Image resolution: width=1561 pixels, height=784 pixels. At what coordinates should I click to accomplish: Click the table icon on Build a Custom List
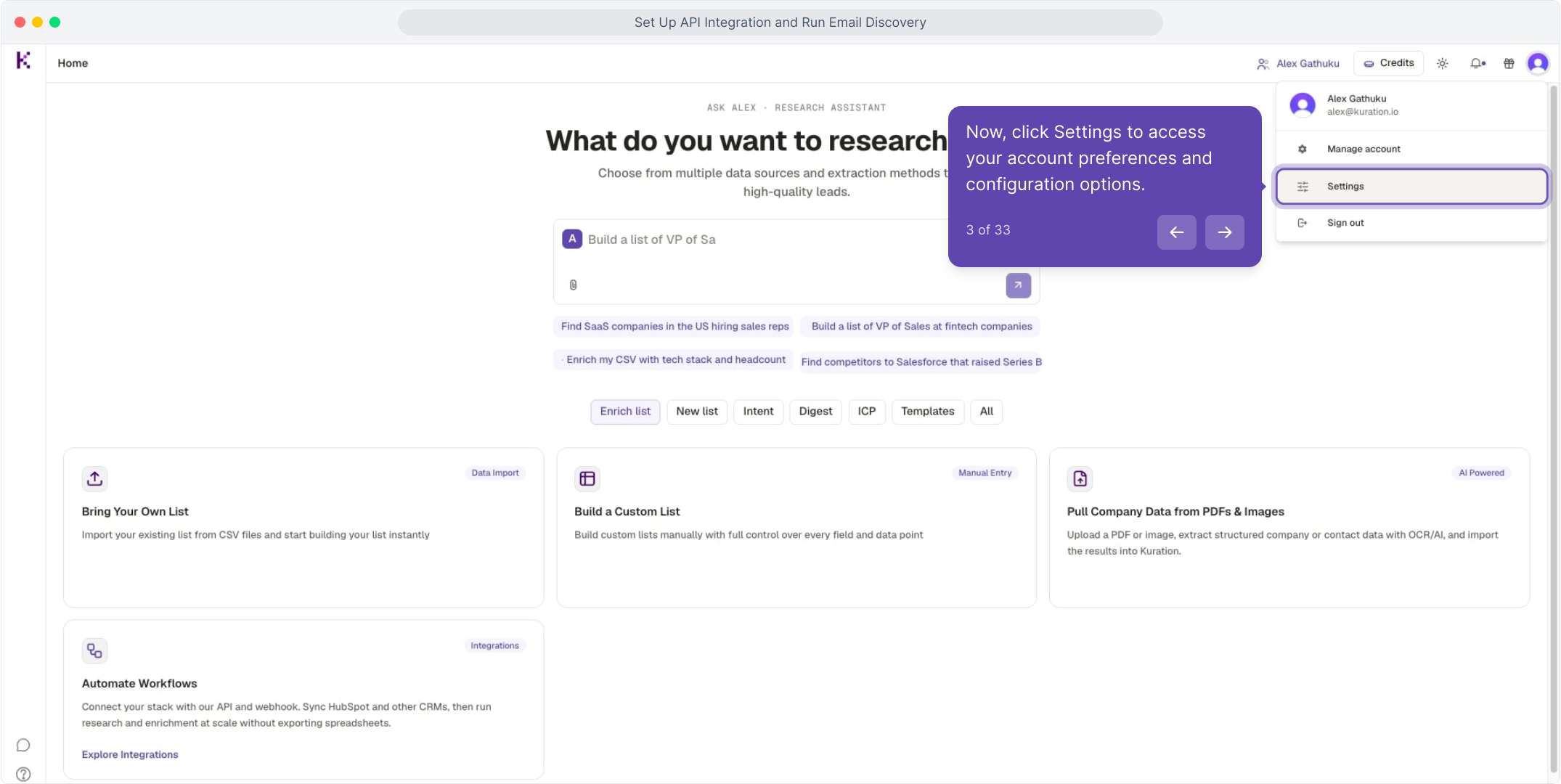coord(587,478)
